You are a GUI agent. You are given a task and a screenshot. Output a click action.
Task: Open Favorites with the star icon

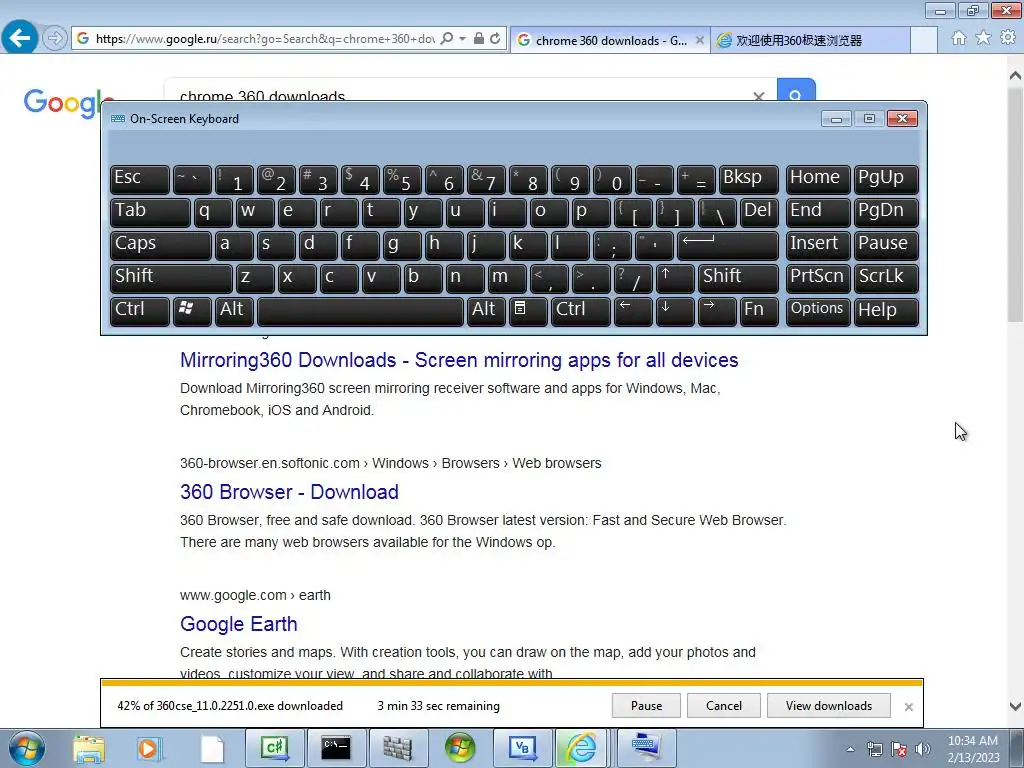984,38
